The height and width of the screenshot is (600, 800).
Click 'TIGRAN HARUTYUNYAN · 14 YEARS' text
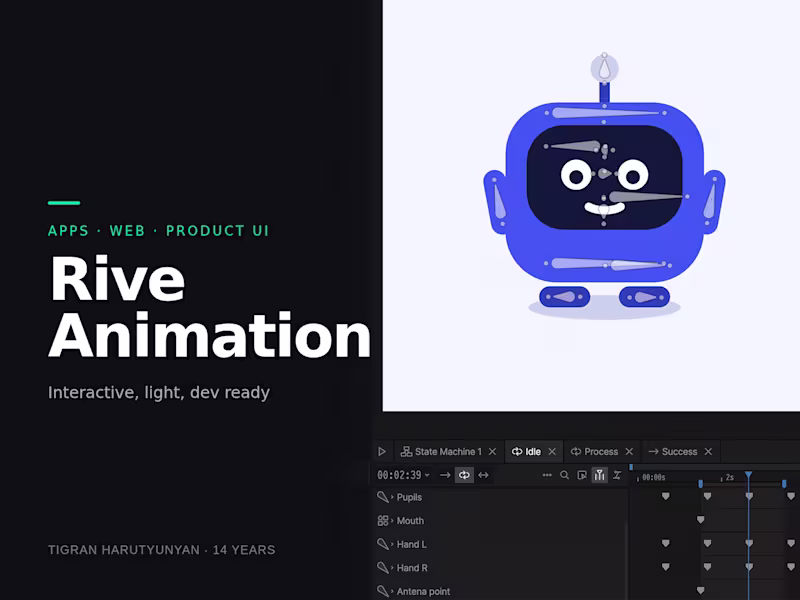click(161, 550)
